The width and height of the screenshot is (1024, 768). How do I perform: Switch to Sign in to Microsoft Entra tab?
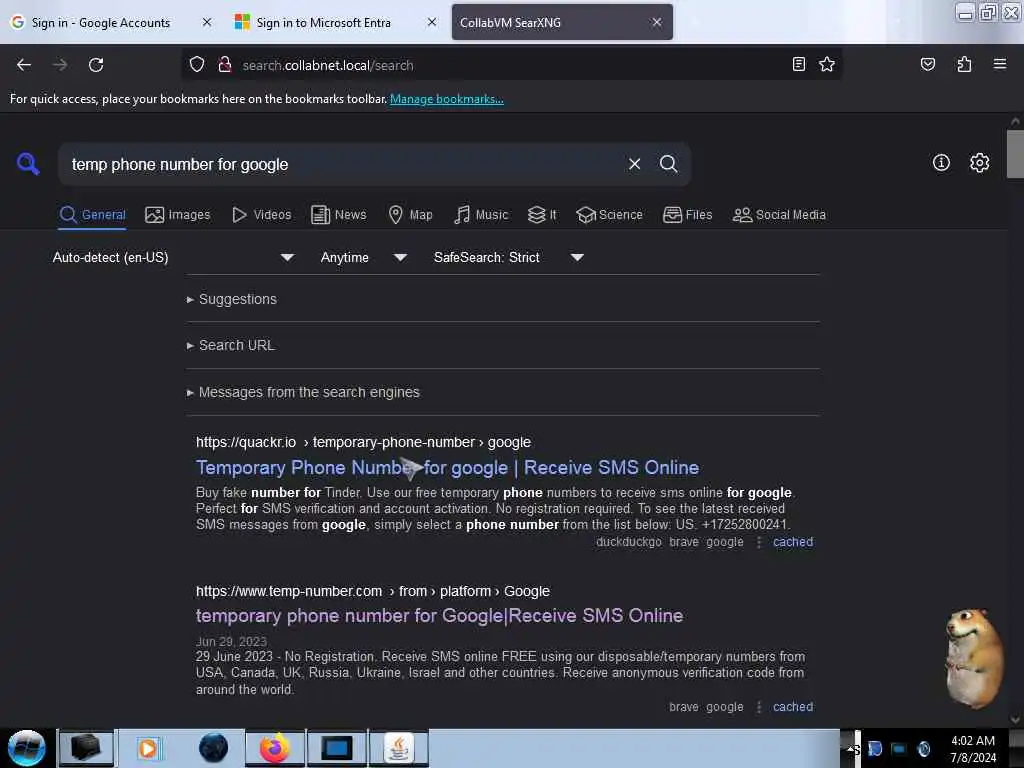click(323, 22)
